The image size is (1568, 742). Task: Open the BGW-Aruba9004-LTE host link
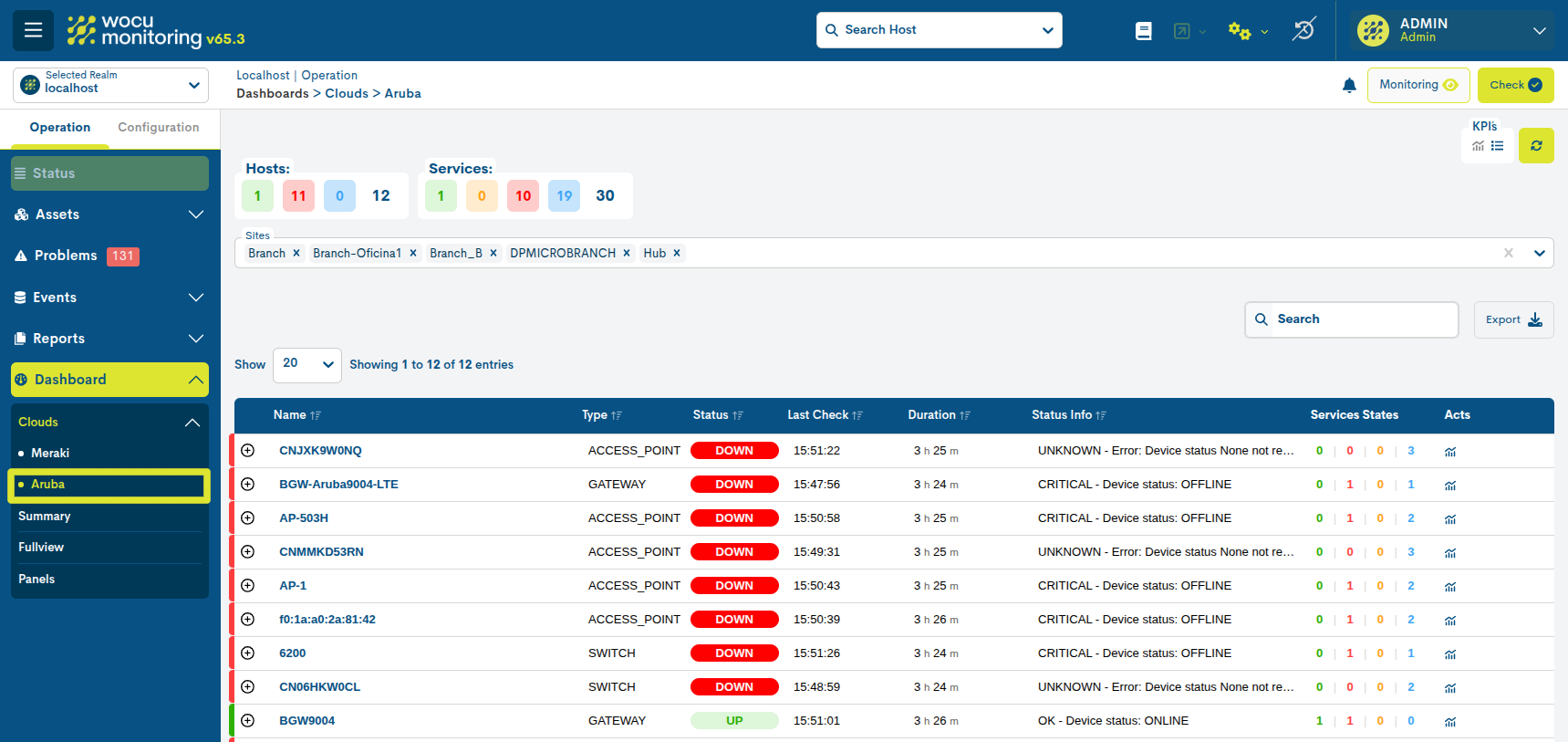(338, 485)
